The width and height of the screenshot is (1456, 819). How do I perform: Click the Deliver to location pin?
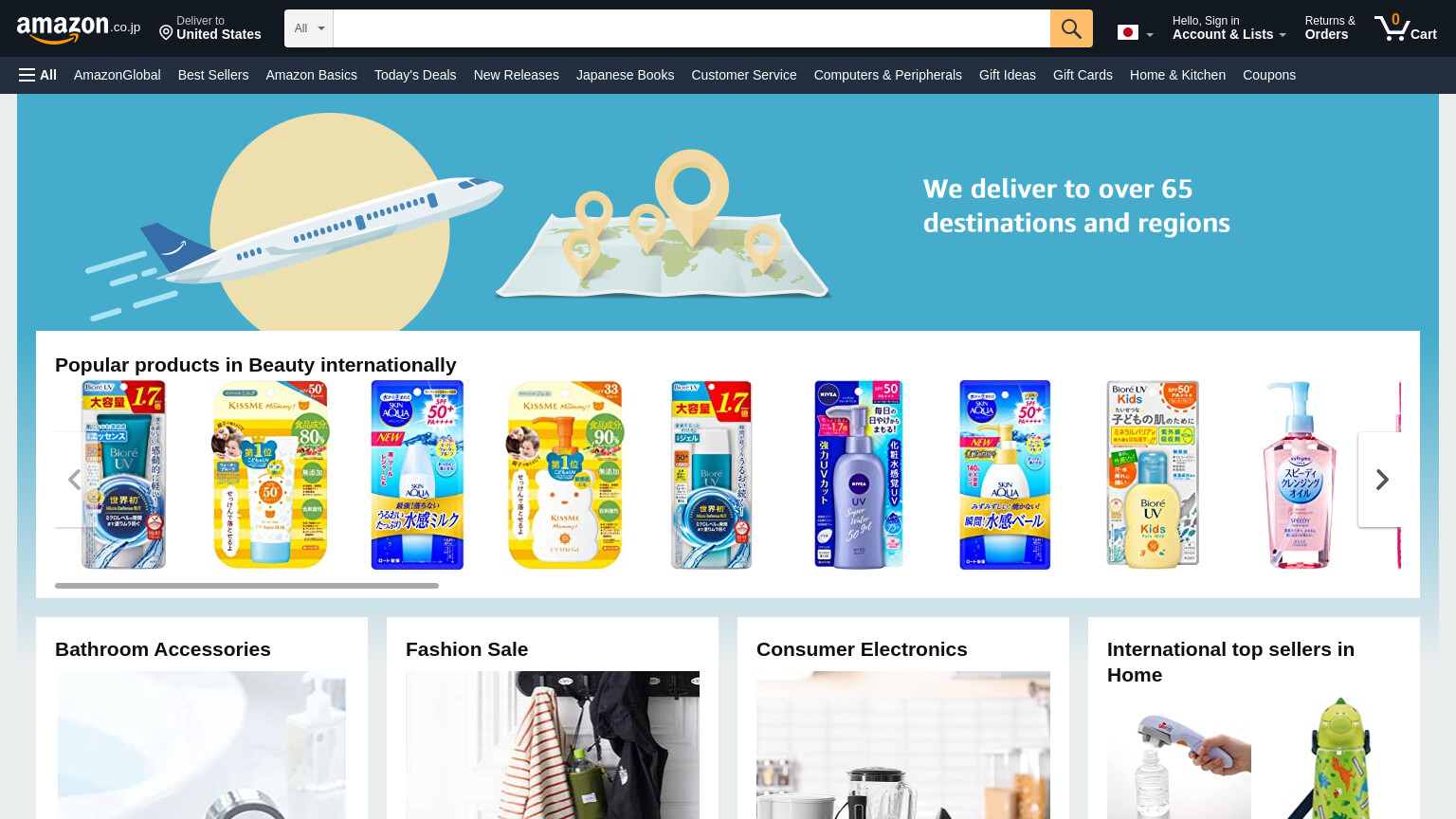[166, 33]
